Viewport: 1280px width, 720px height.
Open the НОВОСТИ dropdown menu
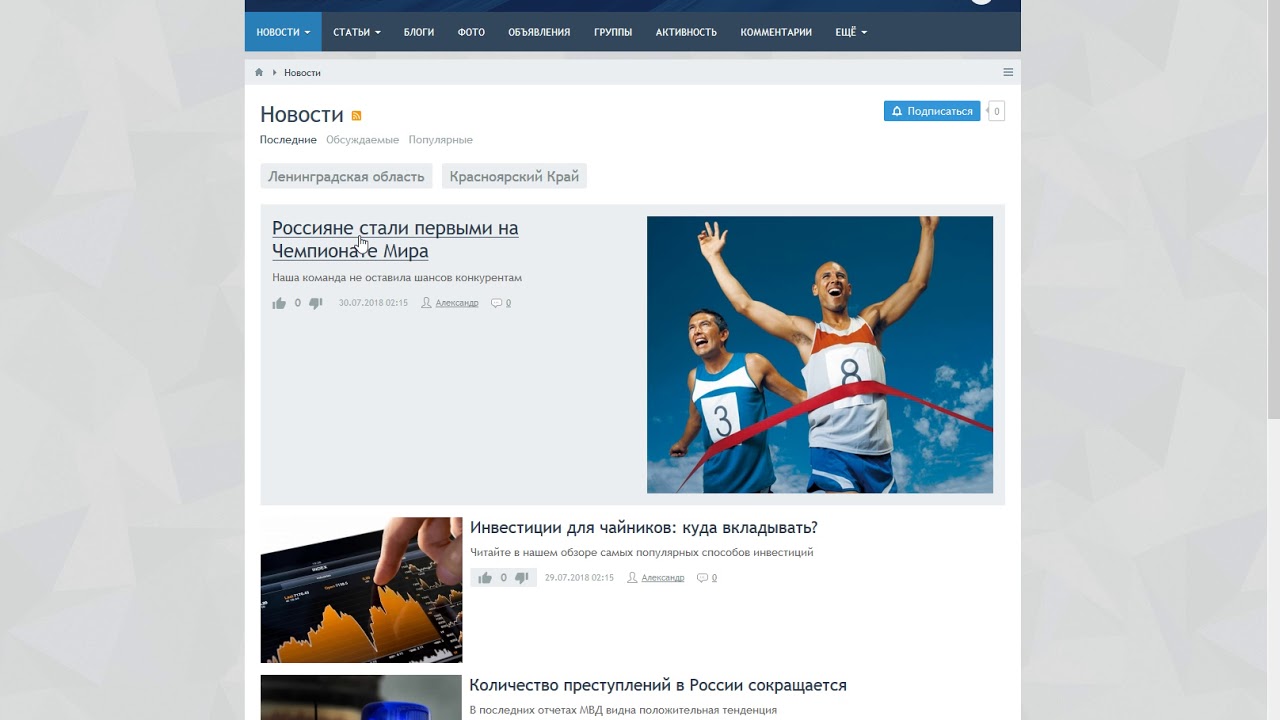click(x=283, y=32)
